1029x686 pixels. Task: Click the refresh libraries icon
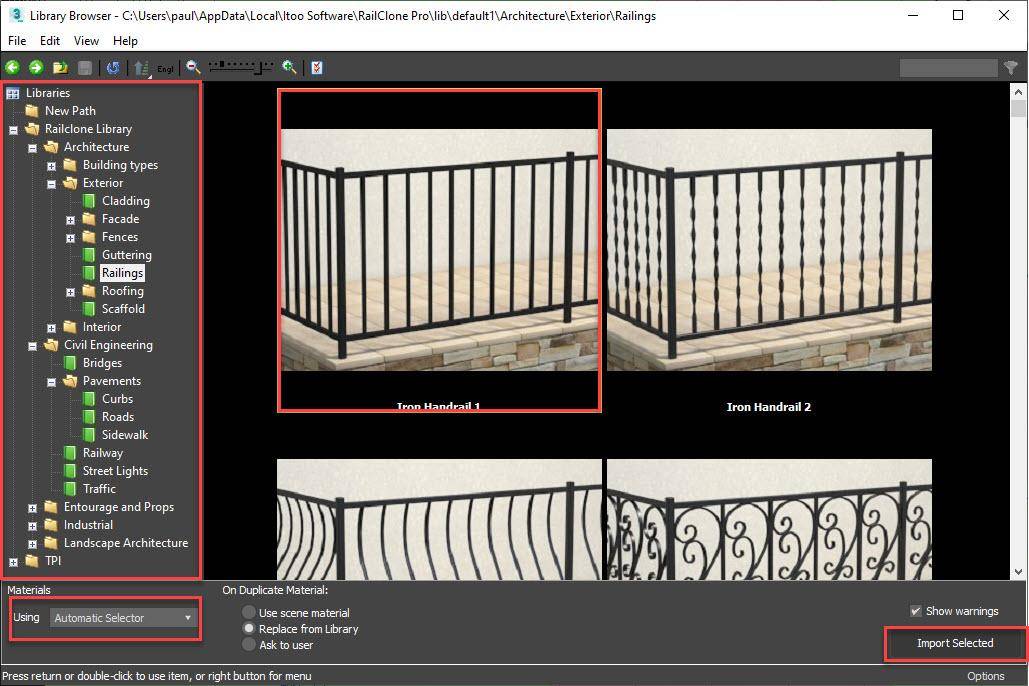tap(113, 67)
